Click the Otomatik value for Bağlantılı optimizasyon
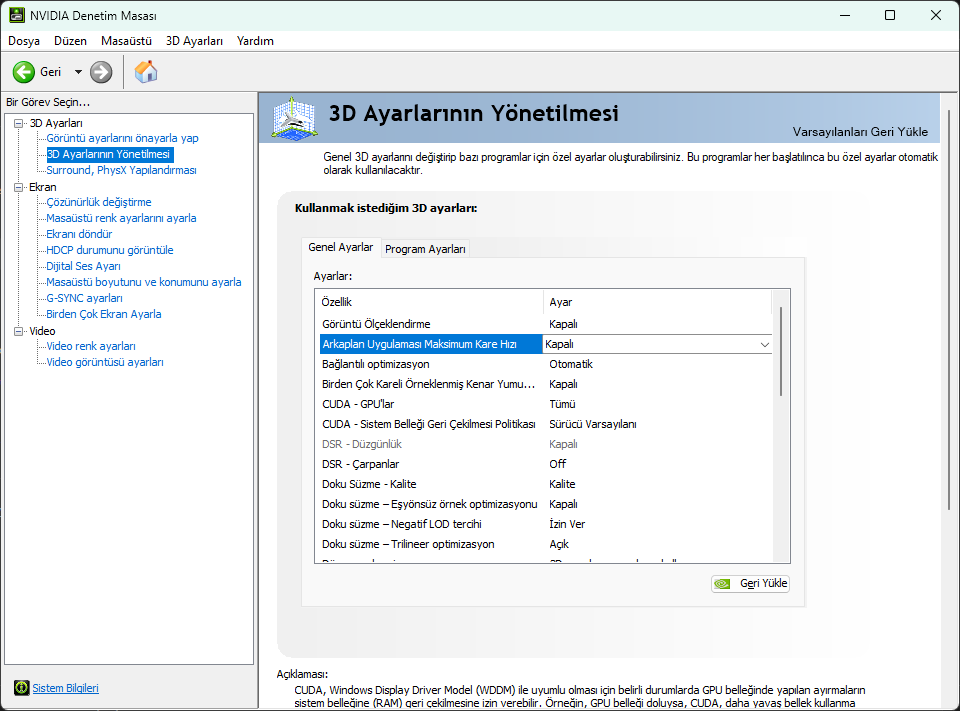The width and height of the screenshot is (960, 711). coord(571,364)
